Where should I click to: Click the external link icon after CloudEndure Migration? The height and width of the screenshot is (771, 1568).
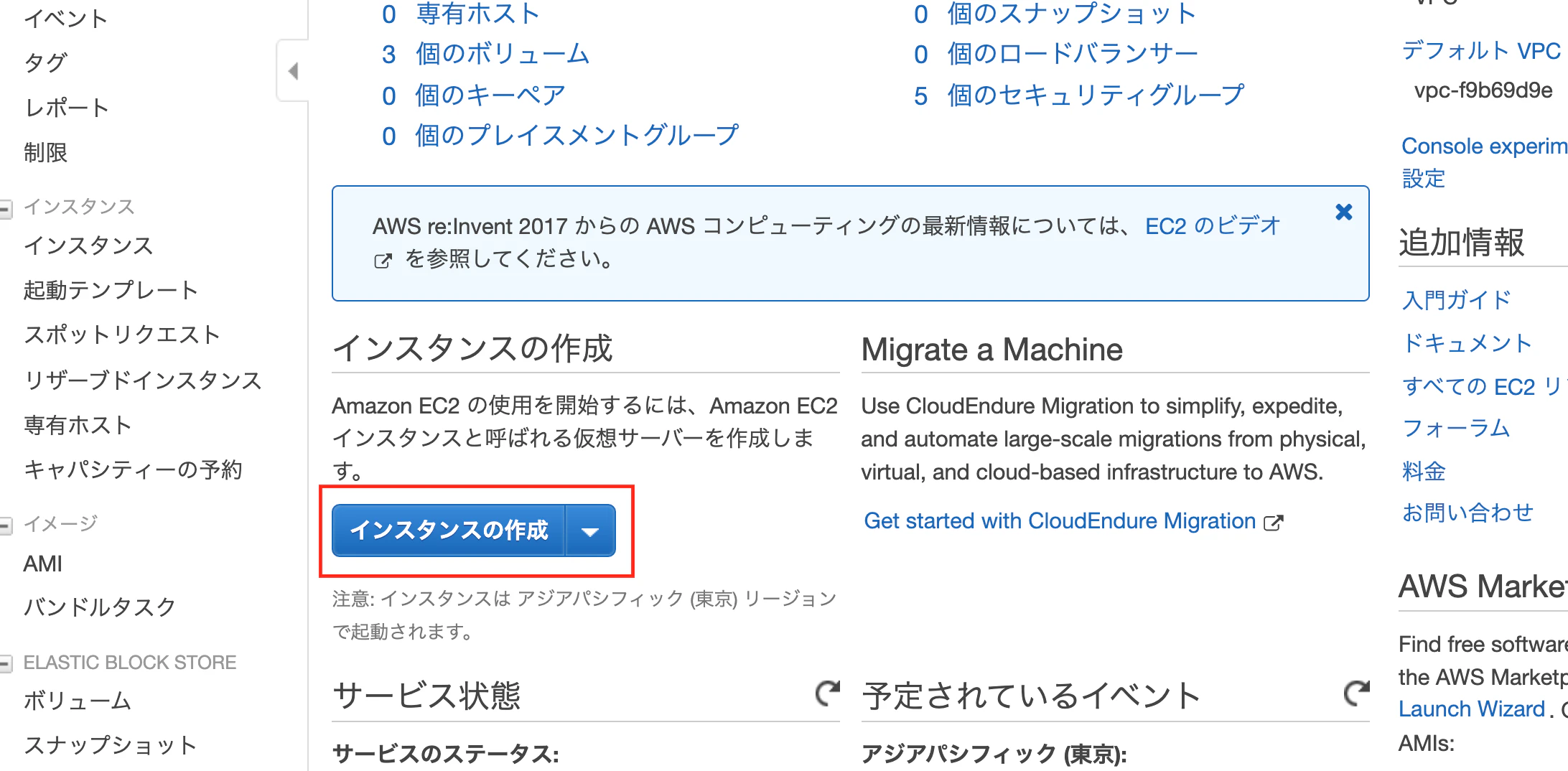point(1274,520)
